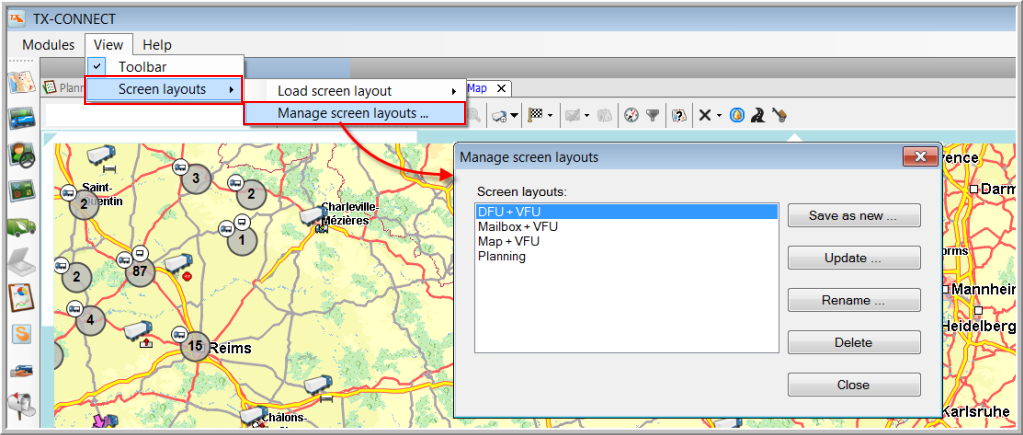Click the road route icon in the toolbar
This screenshot has width=1023, height=435.
tap(759, 115)
